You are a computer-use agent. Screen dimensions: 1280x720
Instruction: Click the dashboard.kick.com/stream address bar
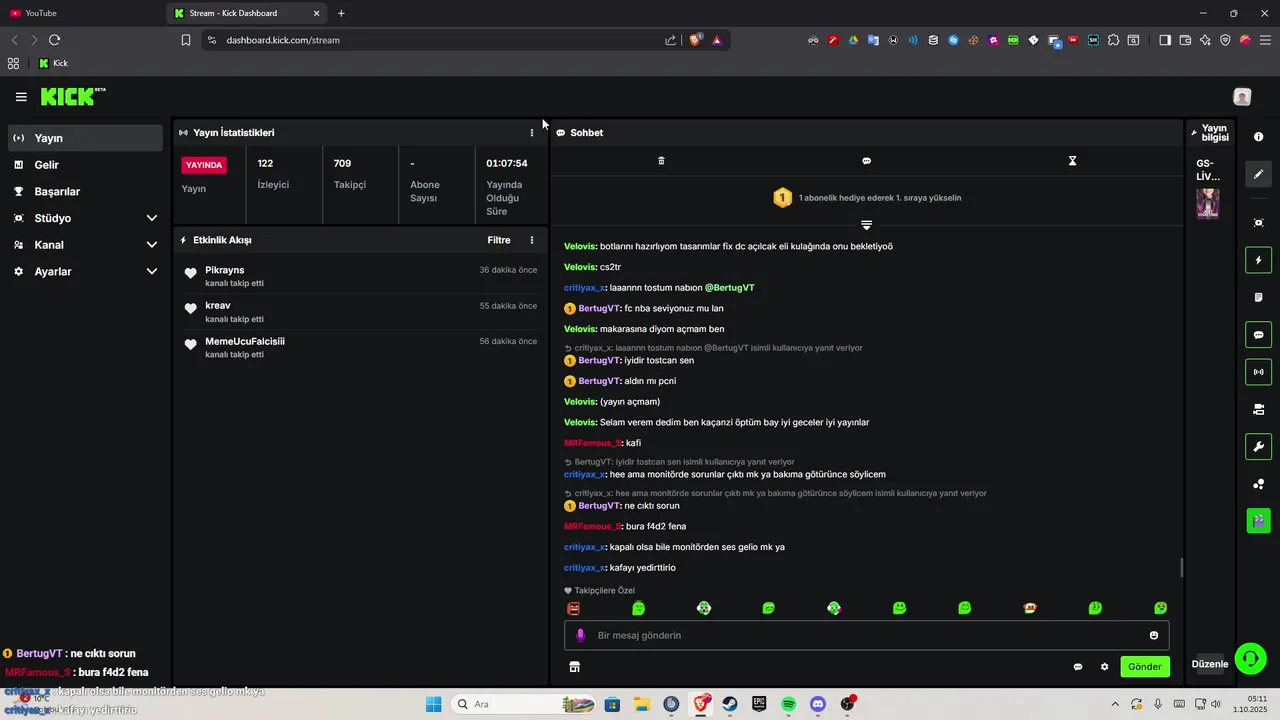click(x=283, y=40)
